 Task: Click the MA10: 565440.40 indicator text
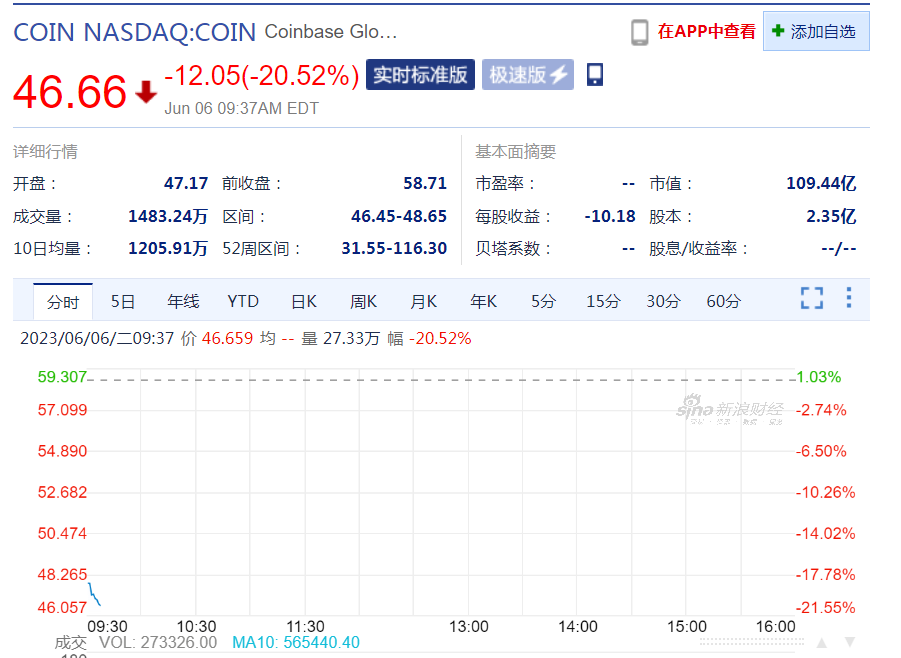pos(296,642)
